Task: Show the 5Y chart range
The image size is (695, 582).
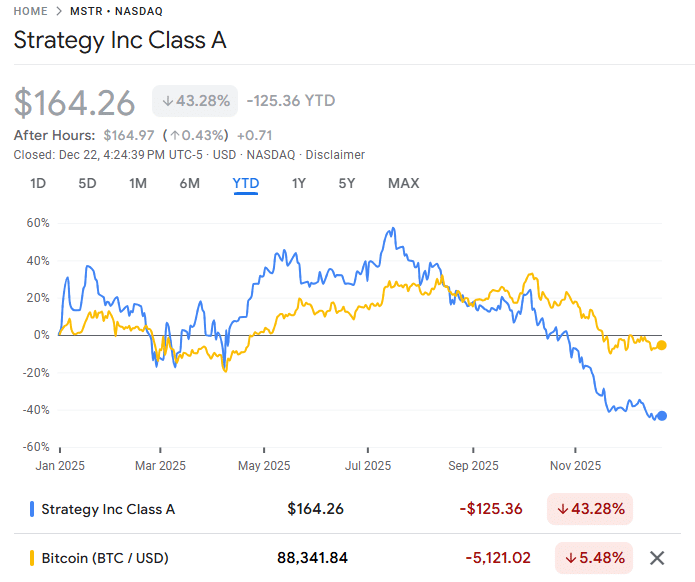Action: point(347,183)
